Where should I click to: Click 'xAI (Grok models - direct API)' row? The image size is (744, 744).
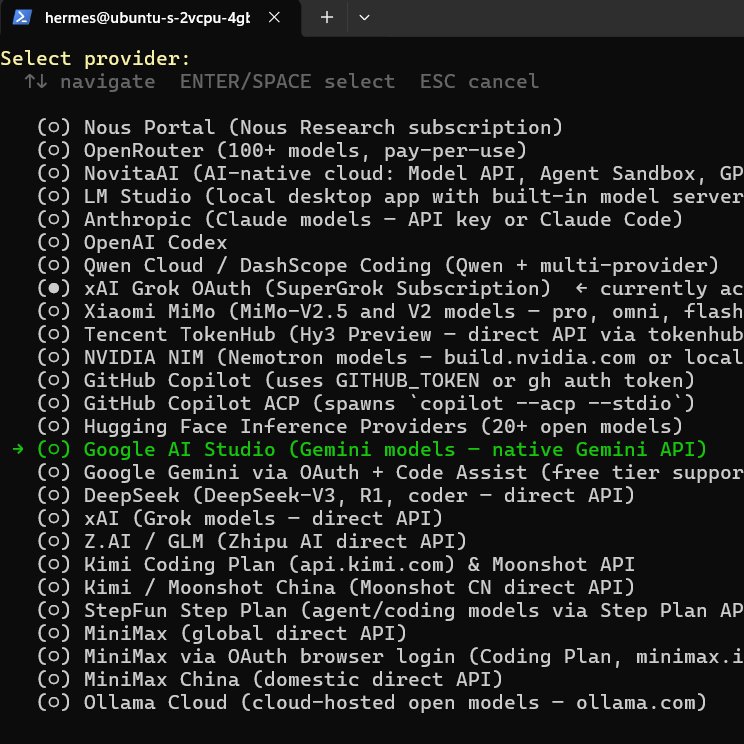263,519
